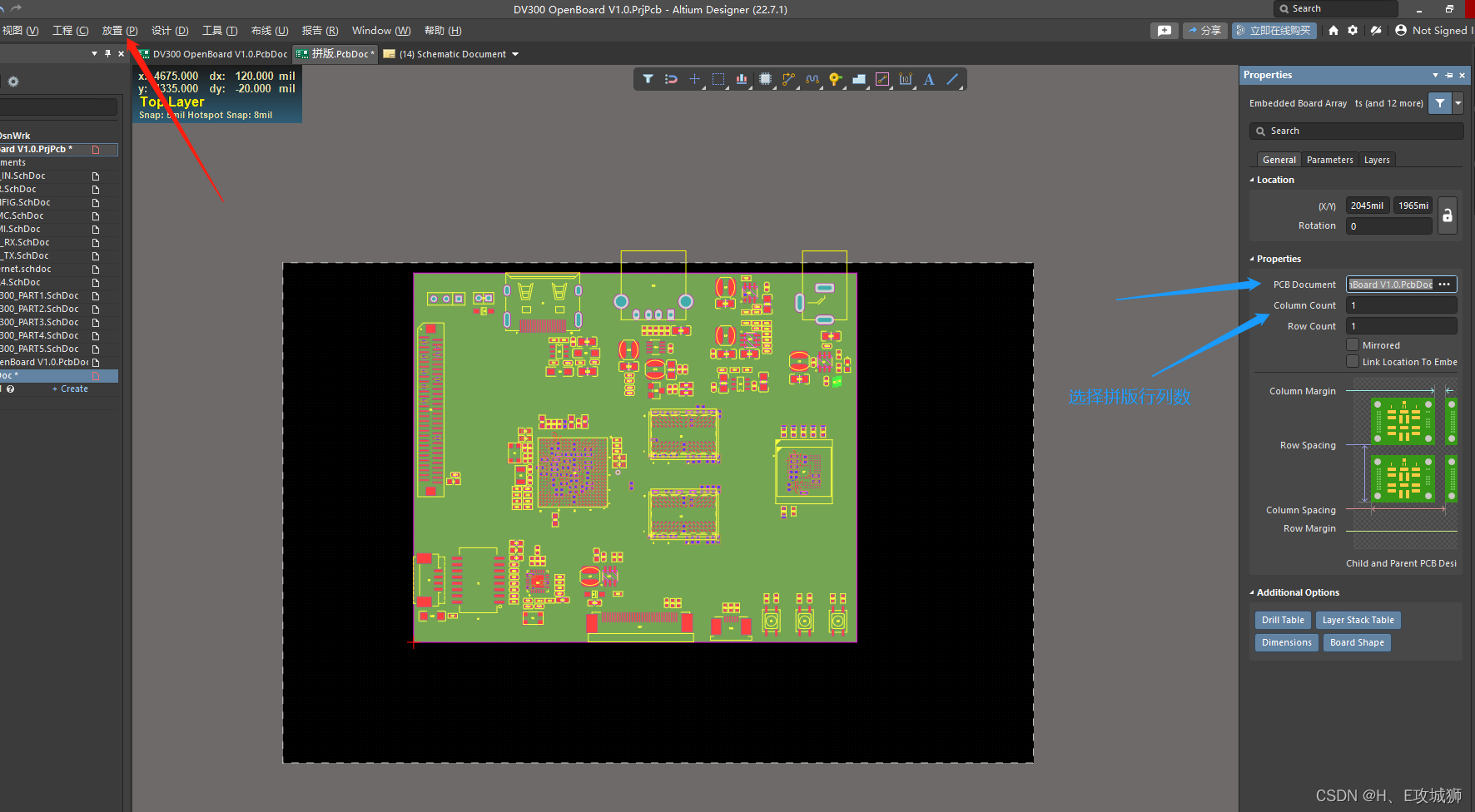Open the Projects panel dropdown arrow
The width and height of the screenshot is (1475, 812).
coord(94,53)
